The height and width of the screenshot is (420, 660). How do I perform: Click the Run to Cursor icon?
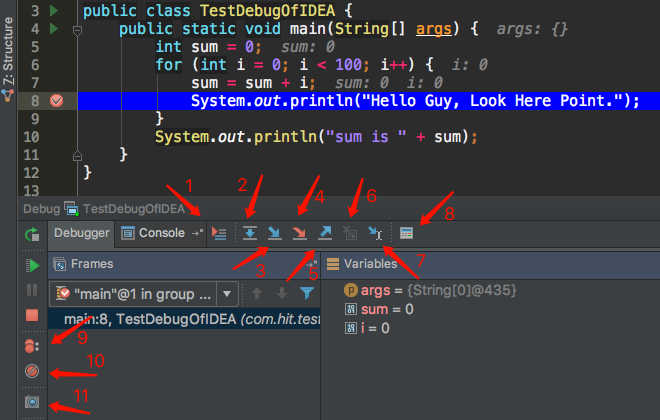[375, 233]
